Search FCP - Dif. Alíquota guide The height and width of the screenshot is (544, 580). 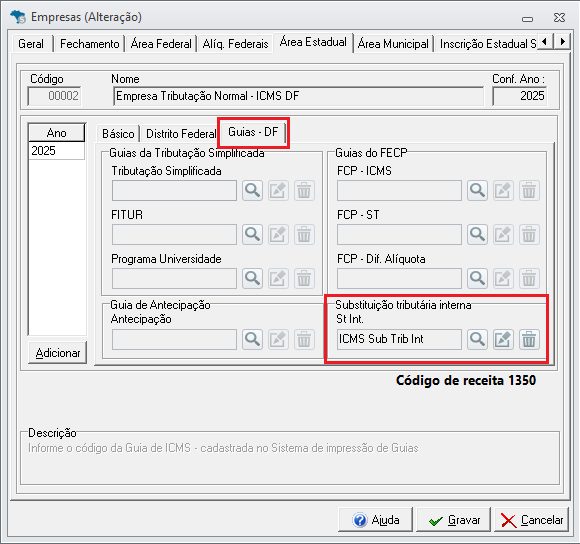point(477,278)
